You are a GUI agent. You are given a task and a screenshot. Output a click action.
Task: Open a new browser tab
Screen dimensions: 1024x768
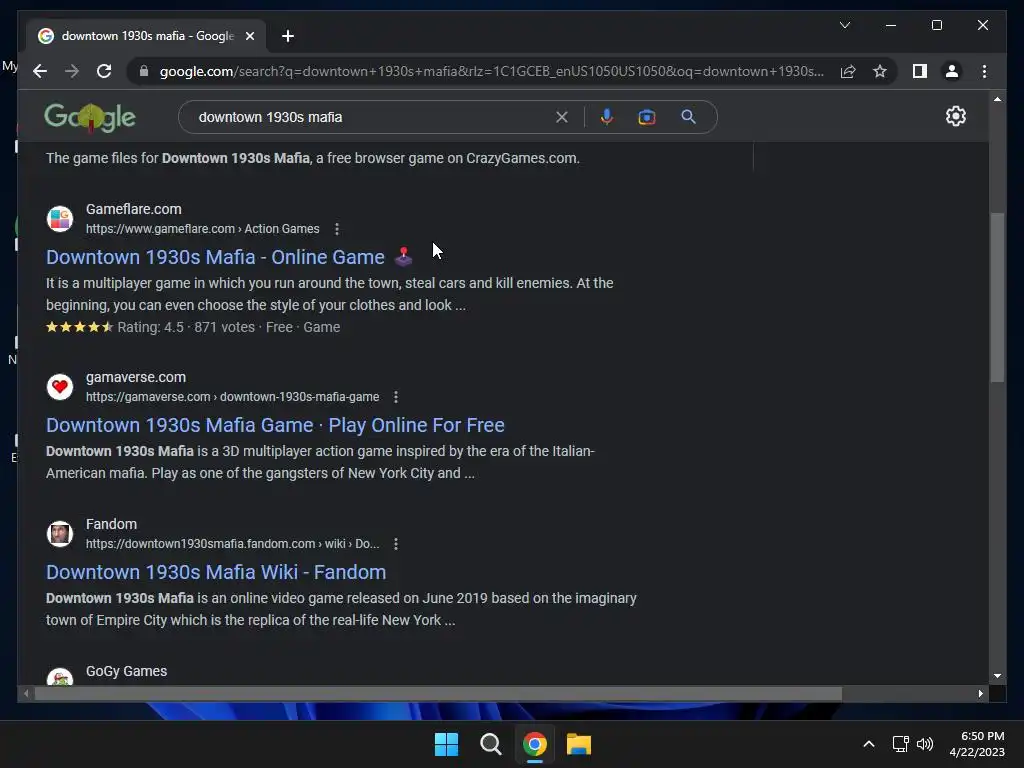point(288,36)
